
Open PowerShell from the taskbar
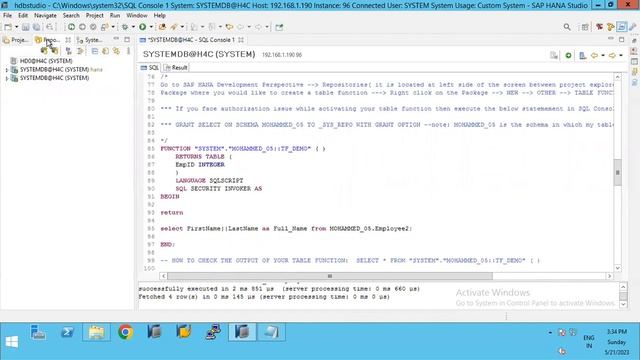pyautogui.click(x=67, y=332)
